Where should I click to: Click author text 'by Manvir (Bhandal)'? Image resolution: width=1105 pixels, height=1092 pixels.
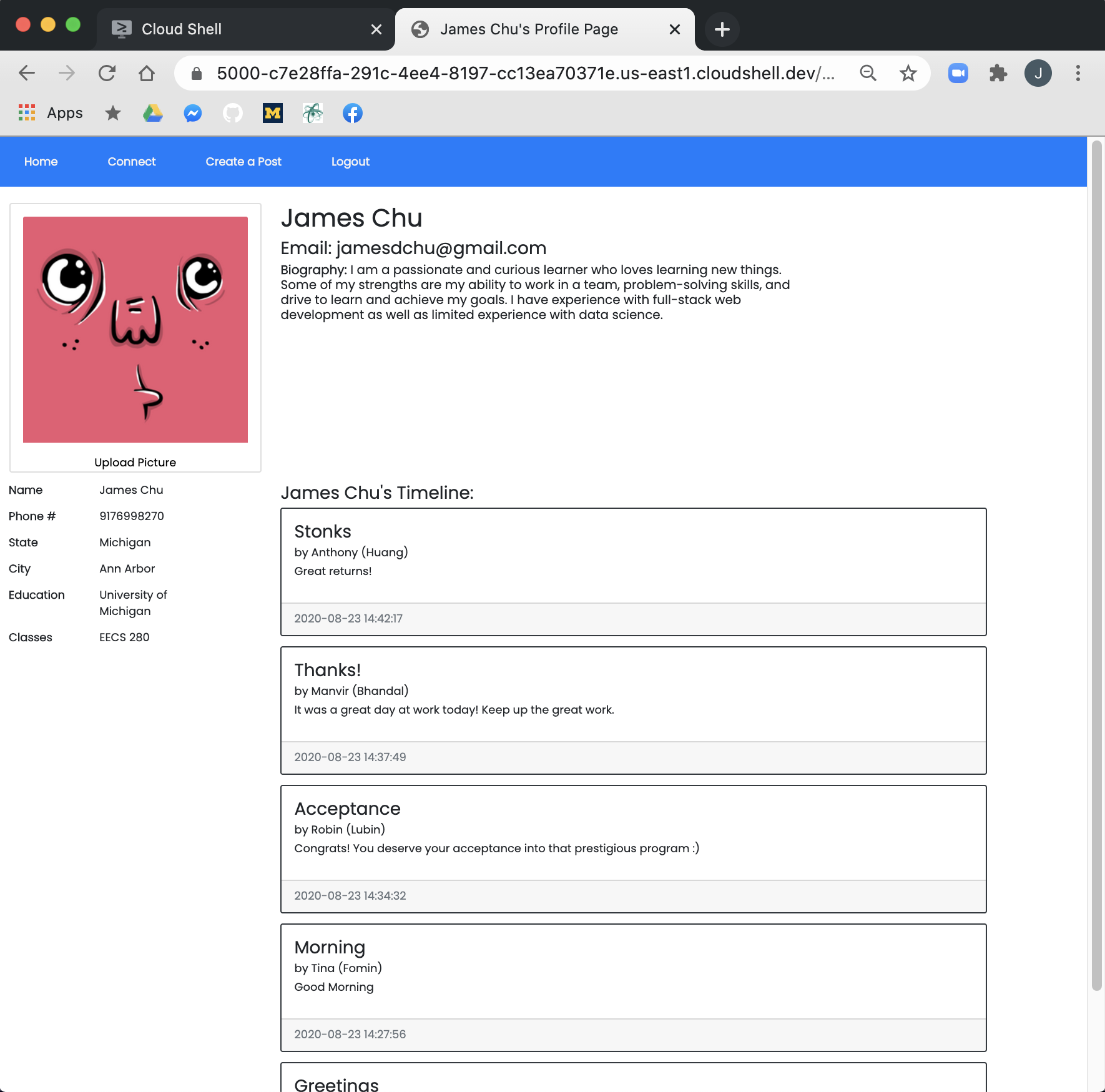click(x=351, y=691)
